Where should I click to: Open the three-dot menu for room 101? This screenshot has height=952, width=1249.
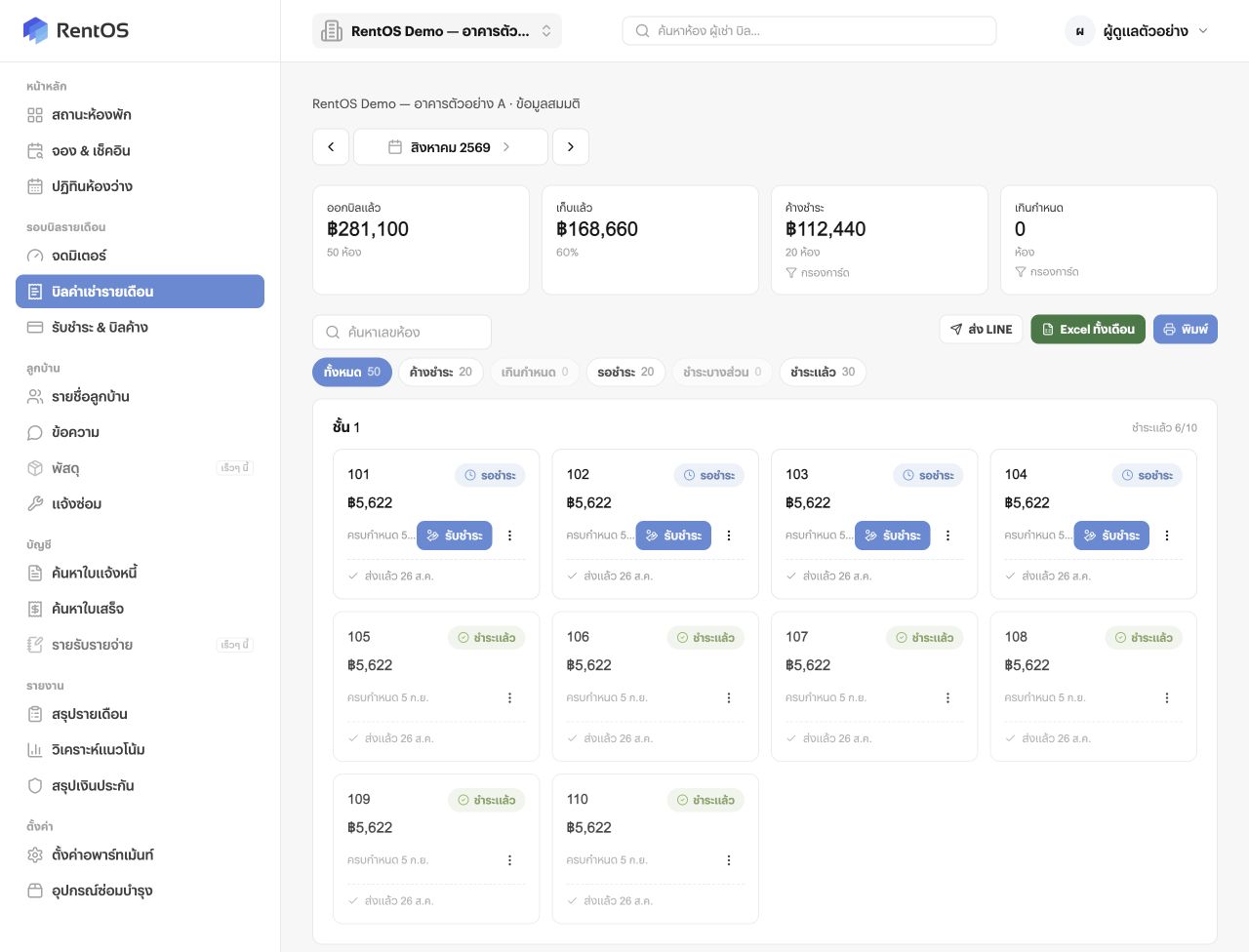coord(509,535)
